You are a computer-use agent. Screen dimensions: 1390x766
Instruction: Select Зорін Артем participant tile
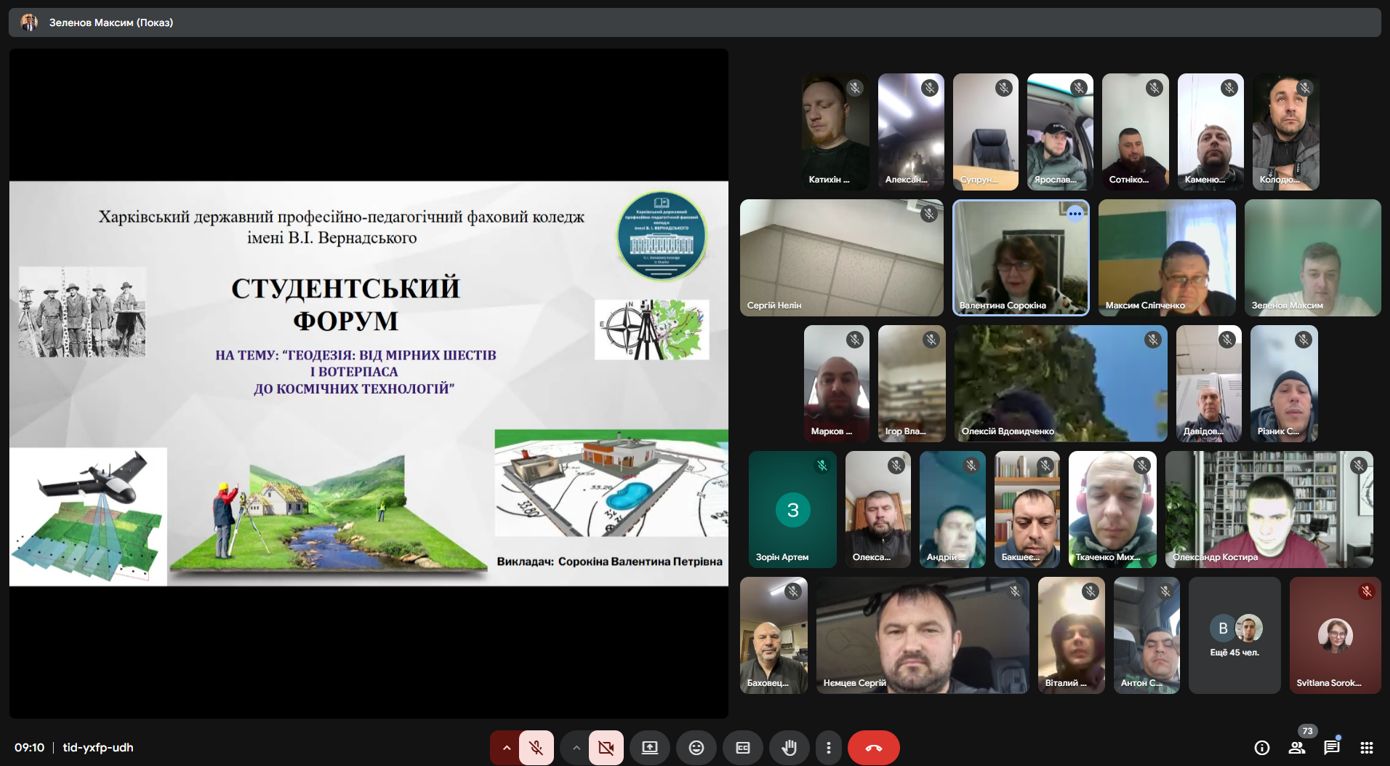coord(792,510)
